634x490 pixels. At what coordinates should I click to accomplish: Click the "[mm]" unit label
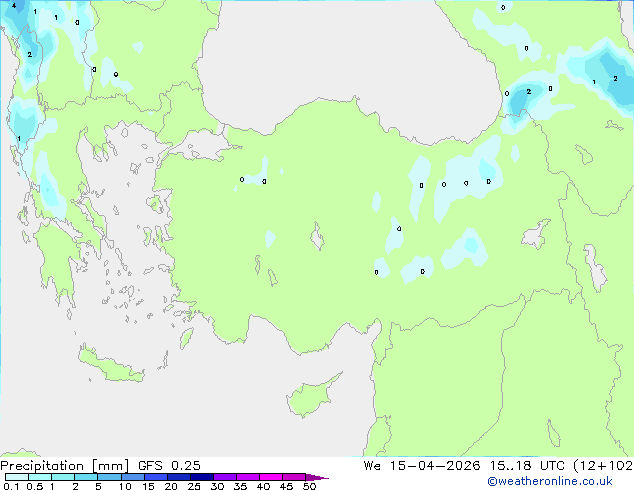(x=111, y=466)
